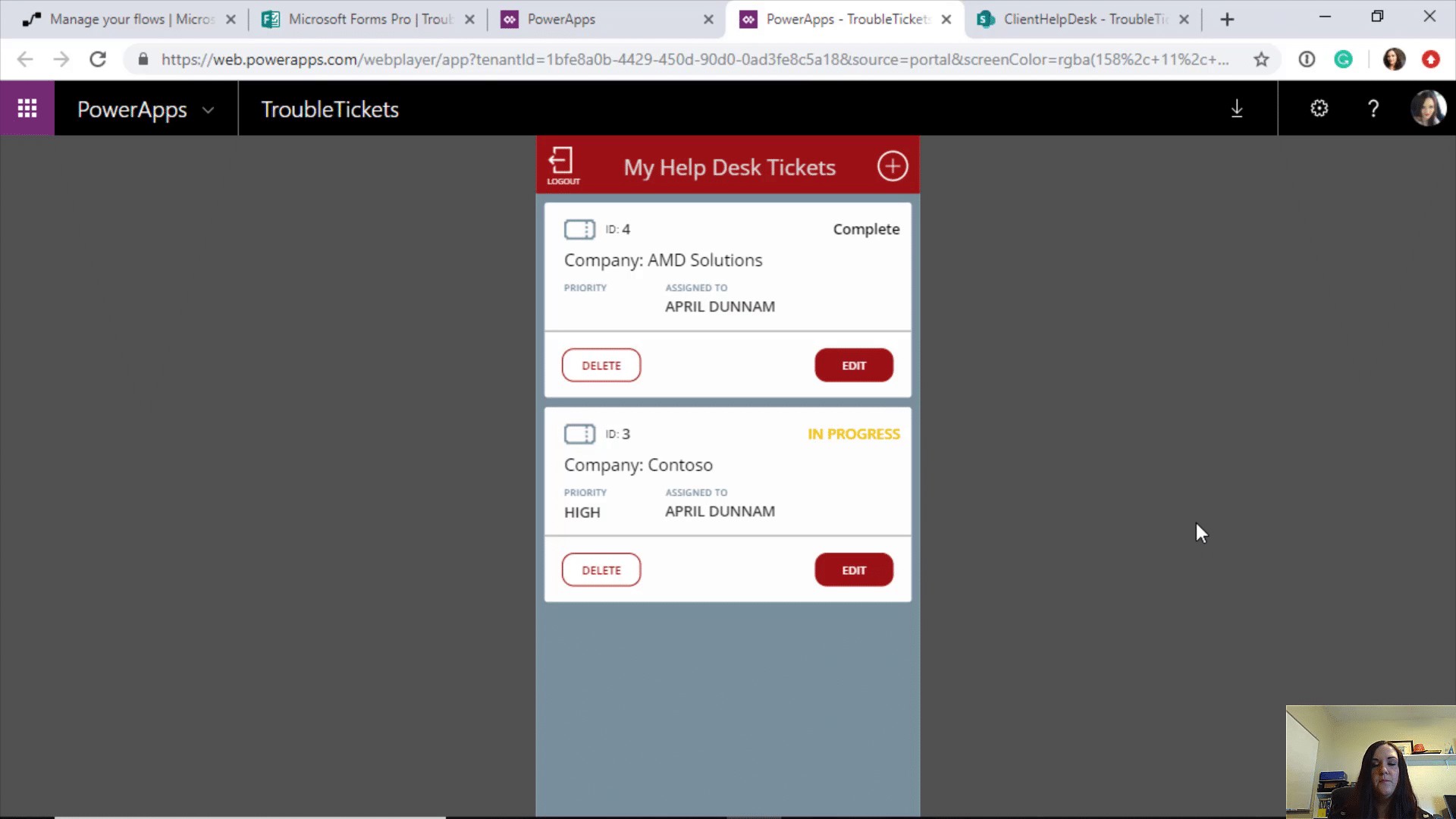Go forward in browser history
The height and width of the screenshot is (819, 1456).
pos(61,59)
